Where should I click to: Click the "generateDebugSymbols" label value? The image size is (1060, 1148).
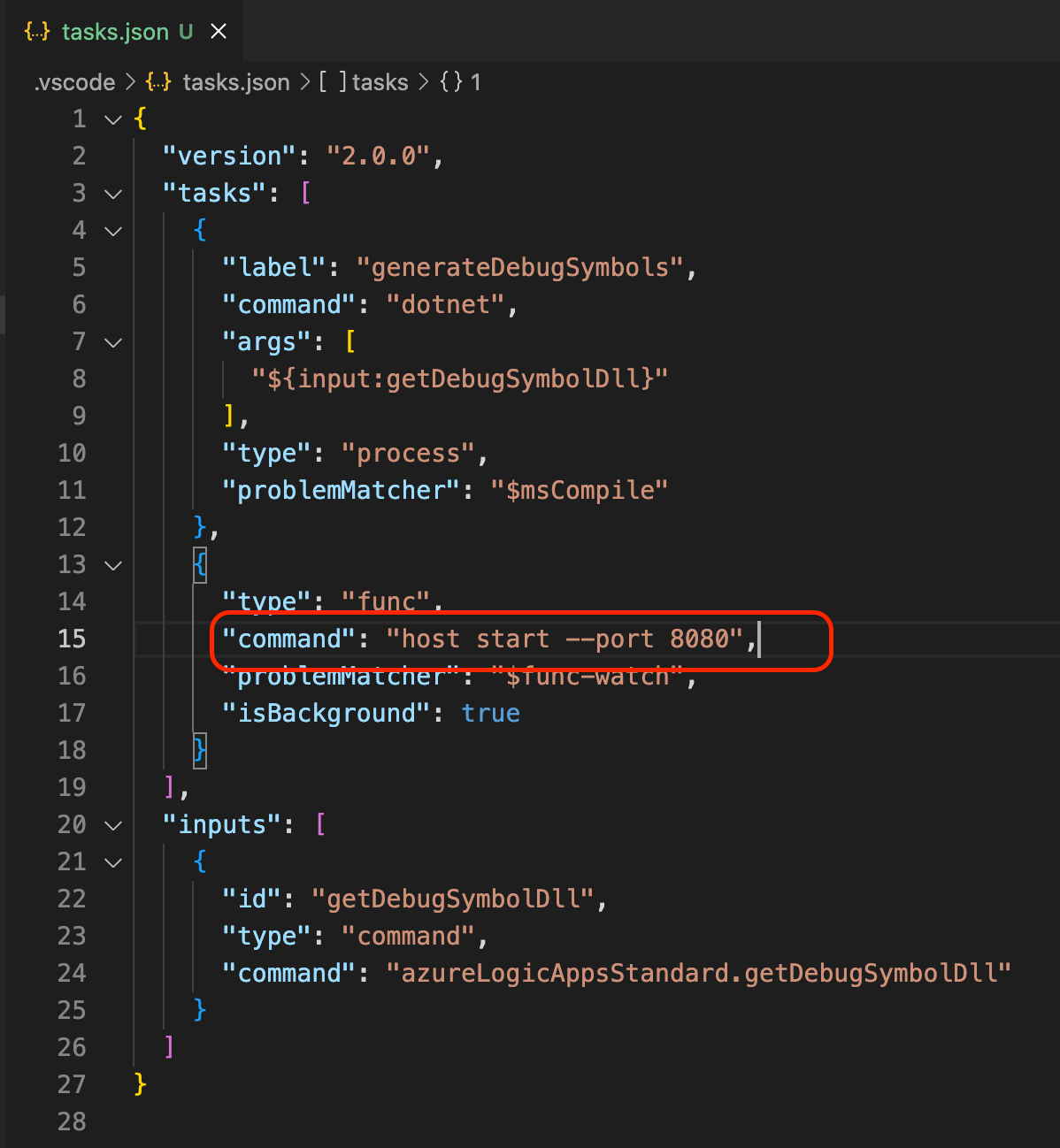(x=519, y=268)
